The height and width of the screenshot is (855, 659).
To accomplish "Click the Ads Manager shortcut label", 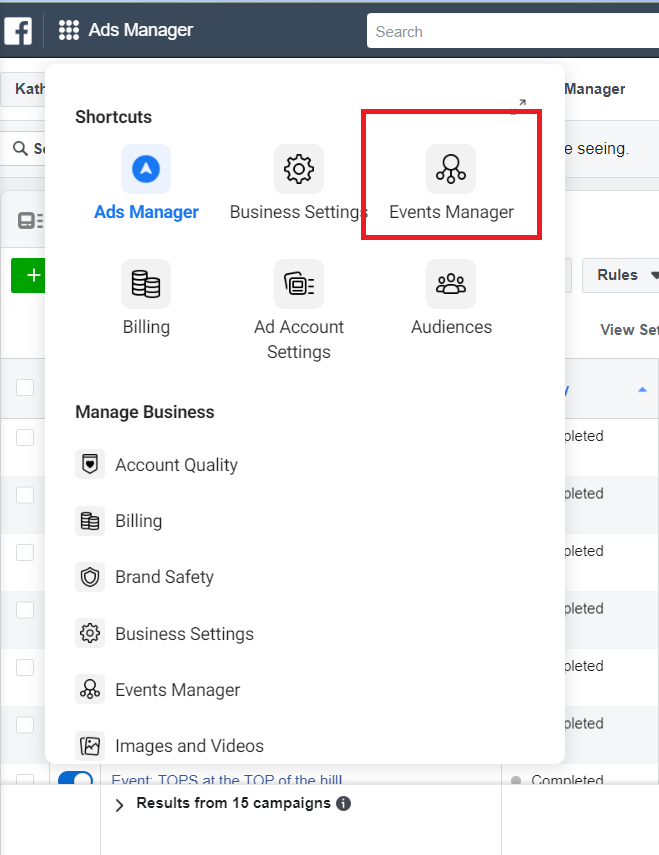I will [146, 212].
